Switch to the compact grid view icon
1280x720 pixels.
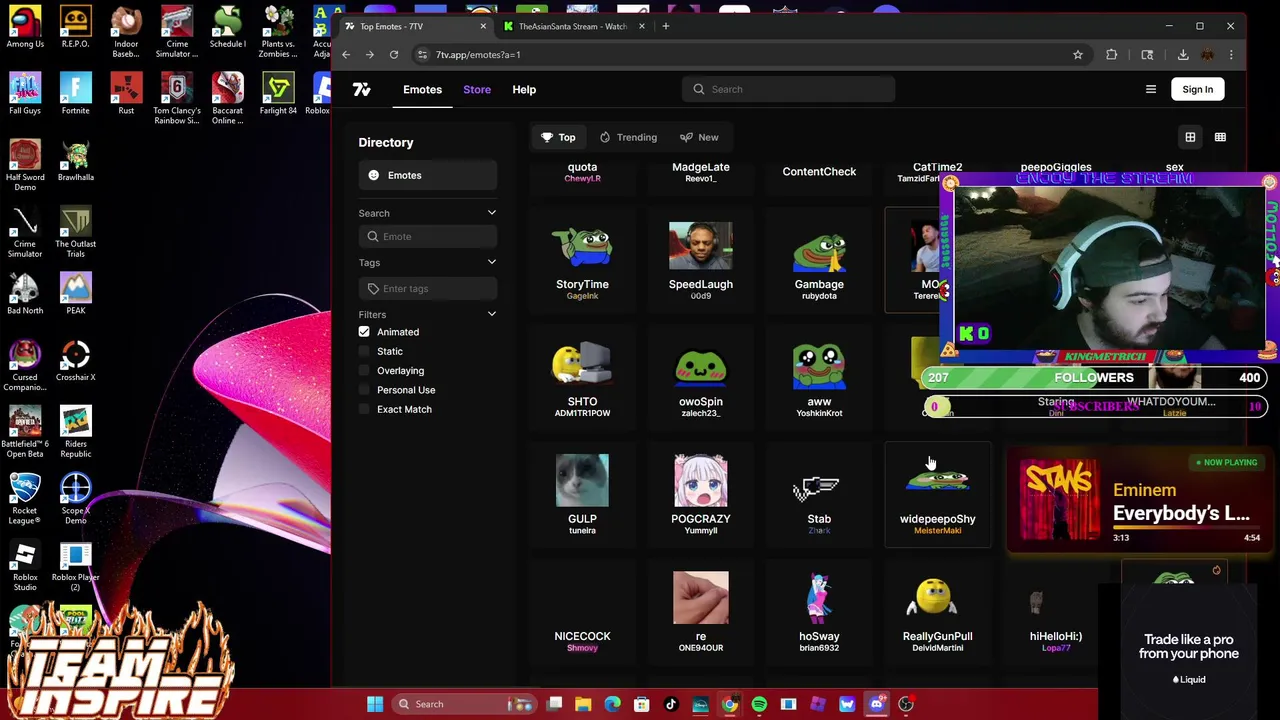coord(1220,137)
